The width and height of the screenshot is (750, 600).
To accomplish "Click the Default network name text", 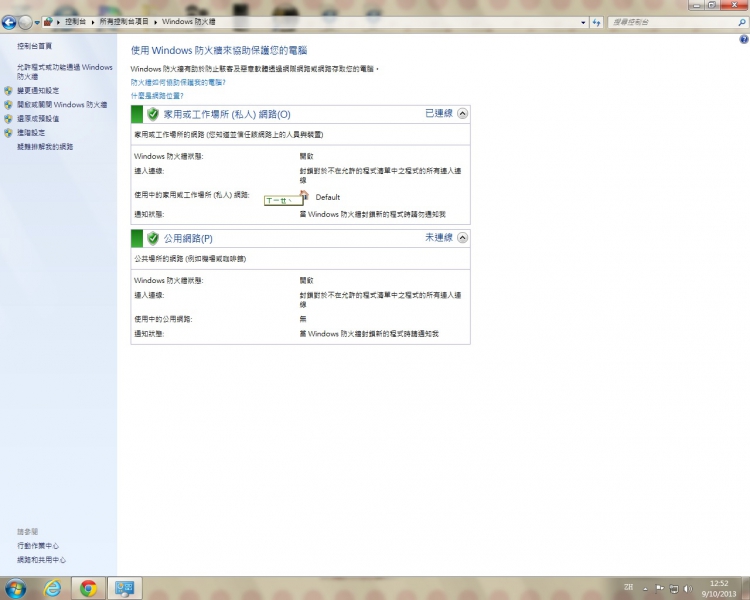I will point(328,197).
